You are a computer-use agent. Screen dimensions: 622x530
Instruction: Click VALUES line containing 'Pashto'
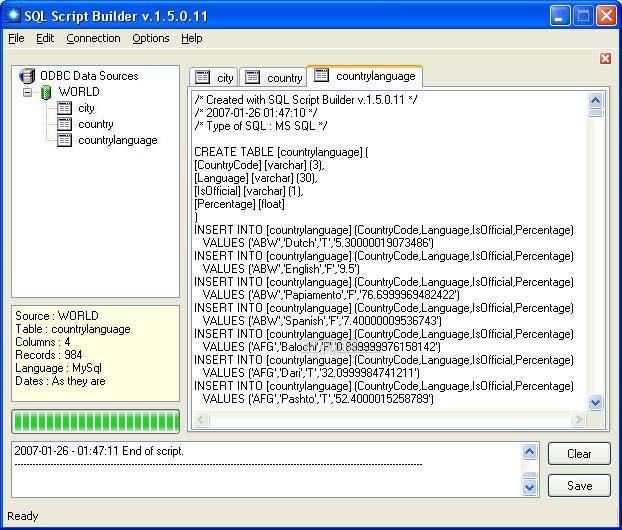(318, 399)
